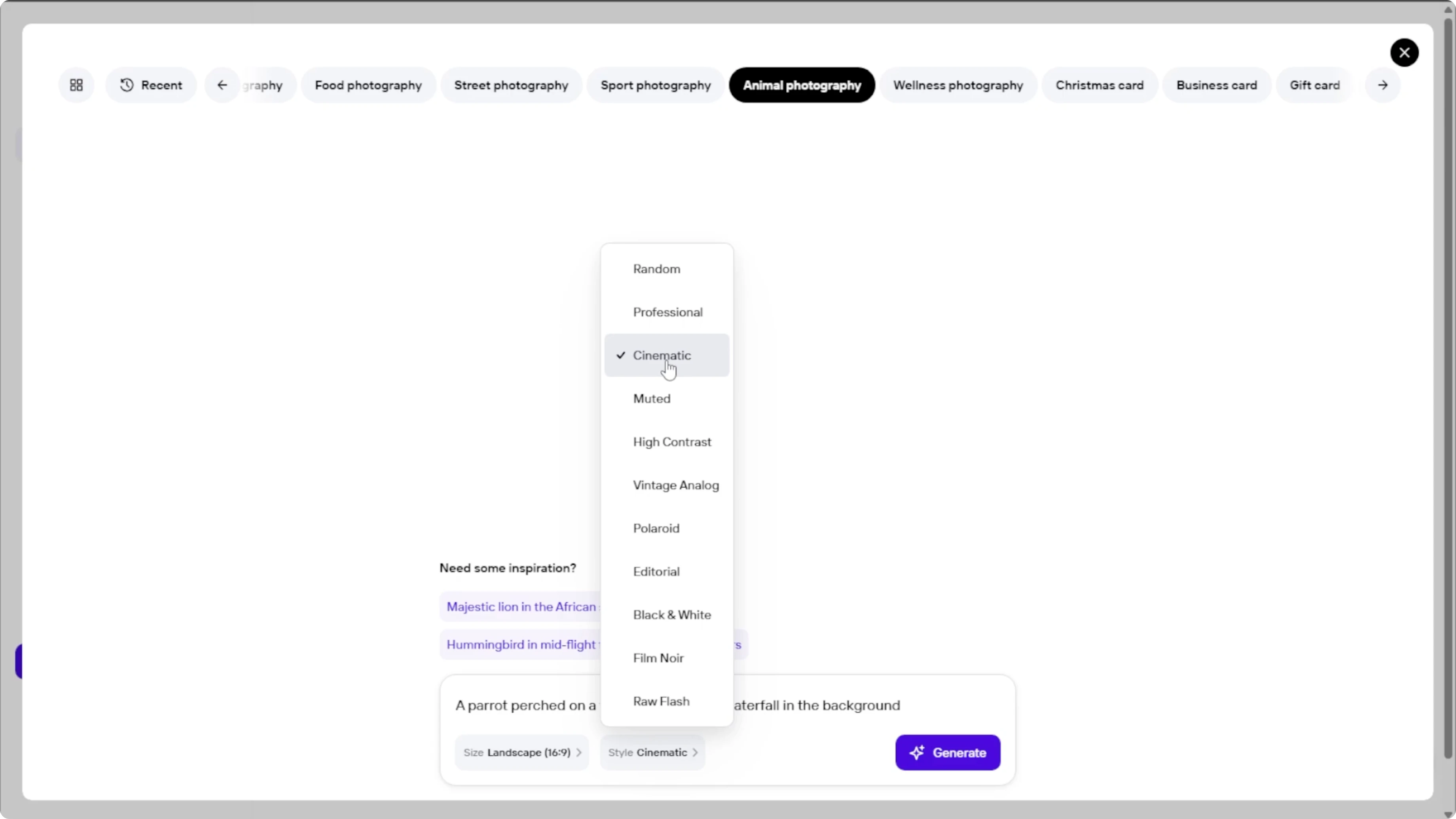Image resolution: width=1456 pixels, height=819 pixels.
Task: Choose Polaroid style option
Action: pos(666,529)
